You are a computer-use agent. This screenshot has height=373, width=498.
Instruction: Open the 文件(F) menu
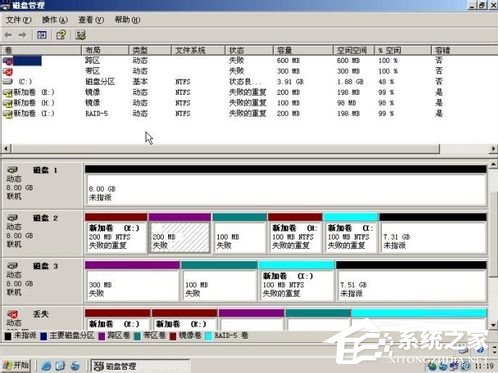(19, 20)
